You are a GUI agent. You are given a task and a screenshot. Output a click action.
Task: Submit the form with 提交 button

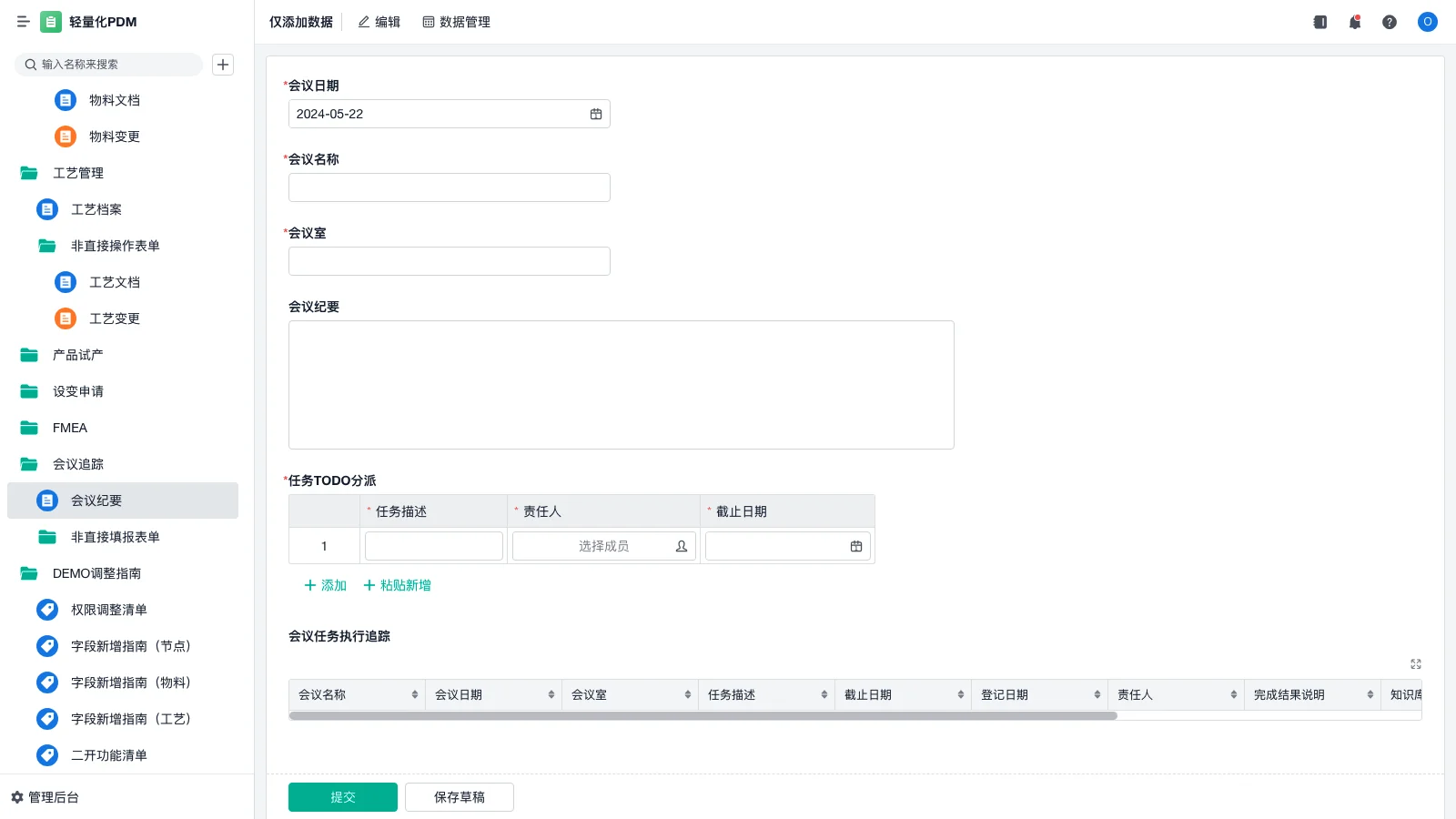point(342,797)
